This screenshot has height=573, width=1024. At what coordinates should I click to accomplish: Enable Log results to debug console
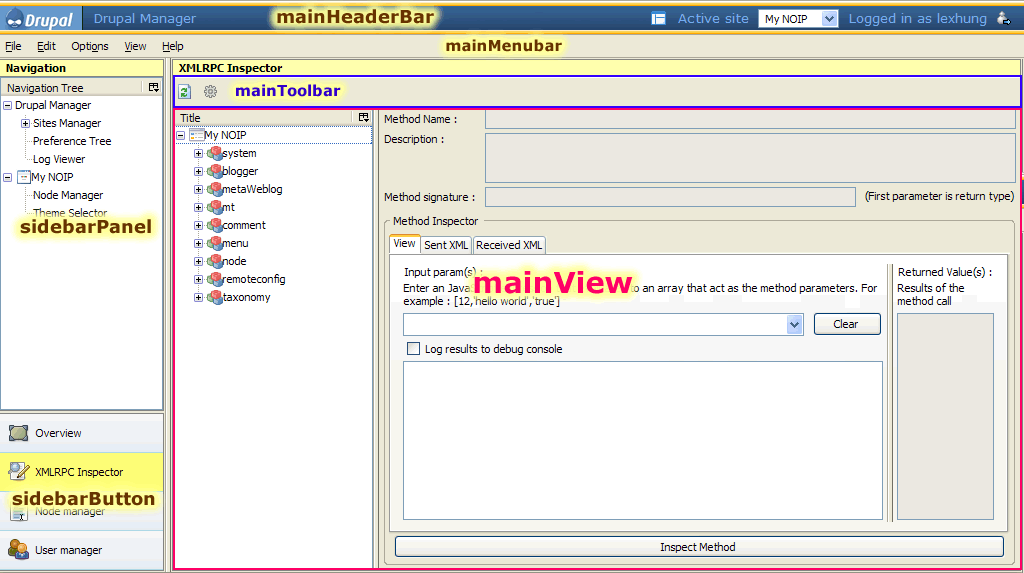pyautogui.click(x=413, y=349)
